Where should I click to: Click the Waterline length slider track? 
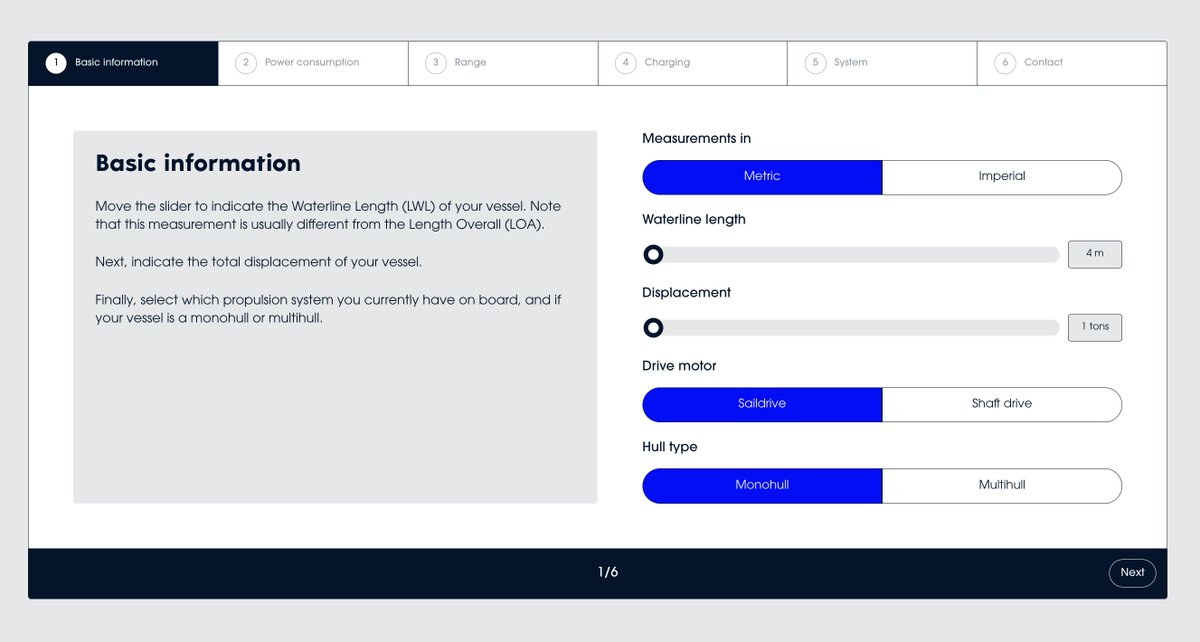(851, 255)
